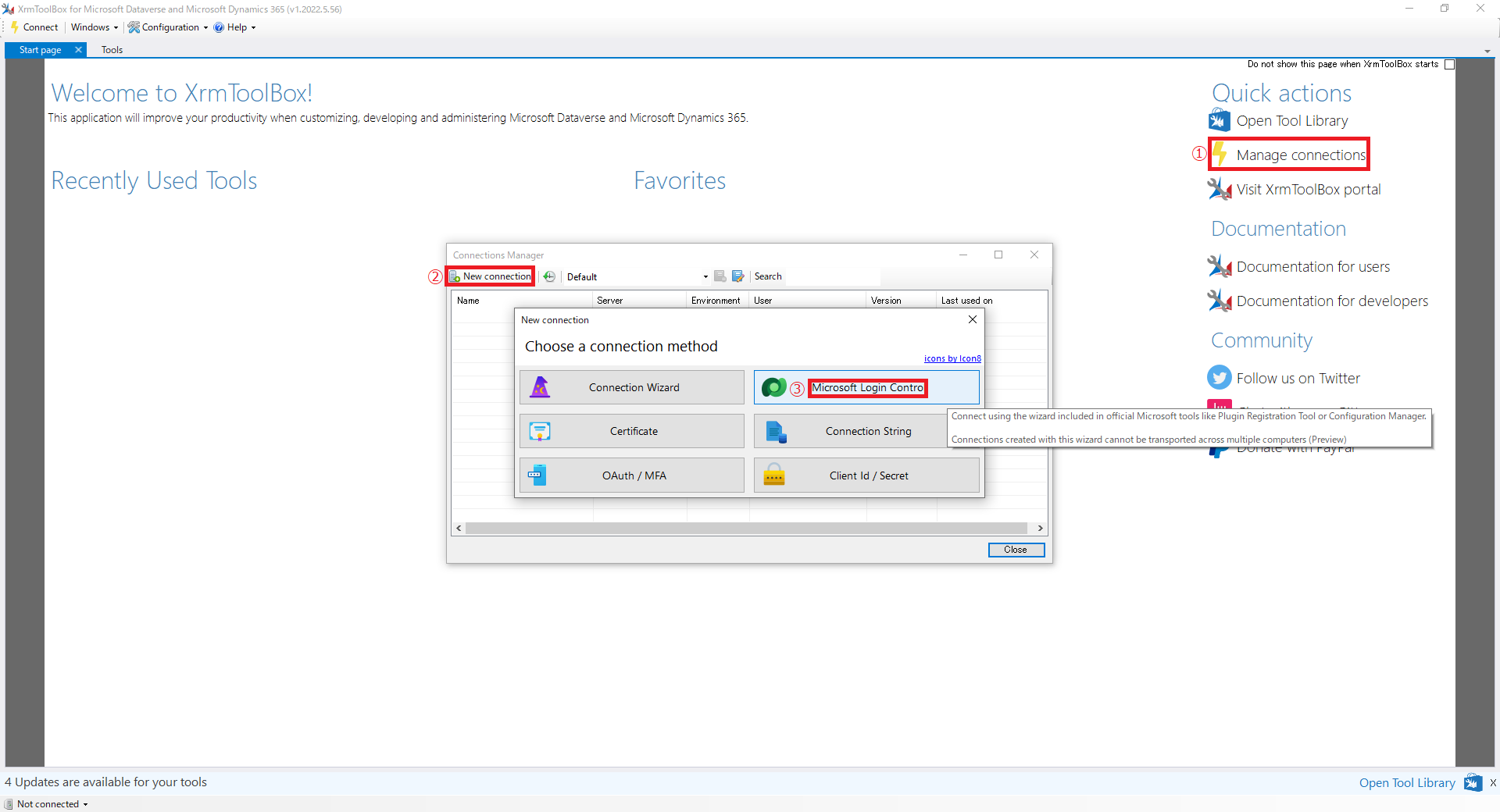Viewport: 1500px width, 812px height.
Task: Switch to the Start page tab
Action: pos(40,50)
